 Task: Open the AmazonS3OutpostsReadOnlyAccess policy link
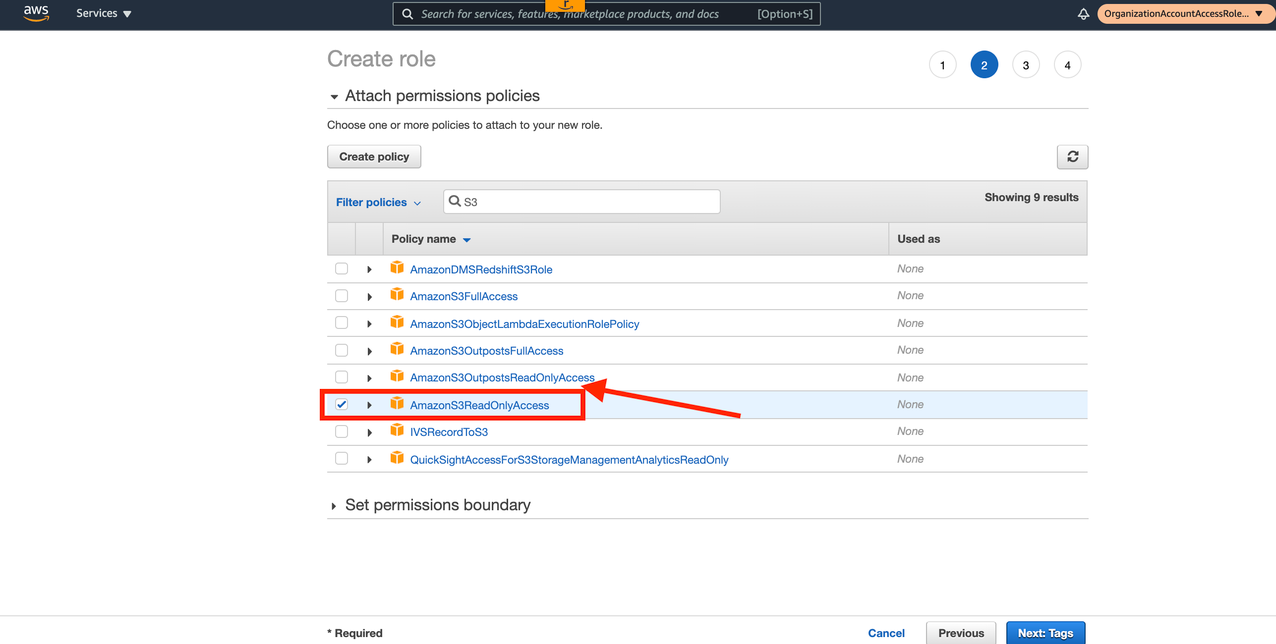click(x=502, y=378)
